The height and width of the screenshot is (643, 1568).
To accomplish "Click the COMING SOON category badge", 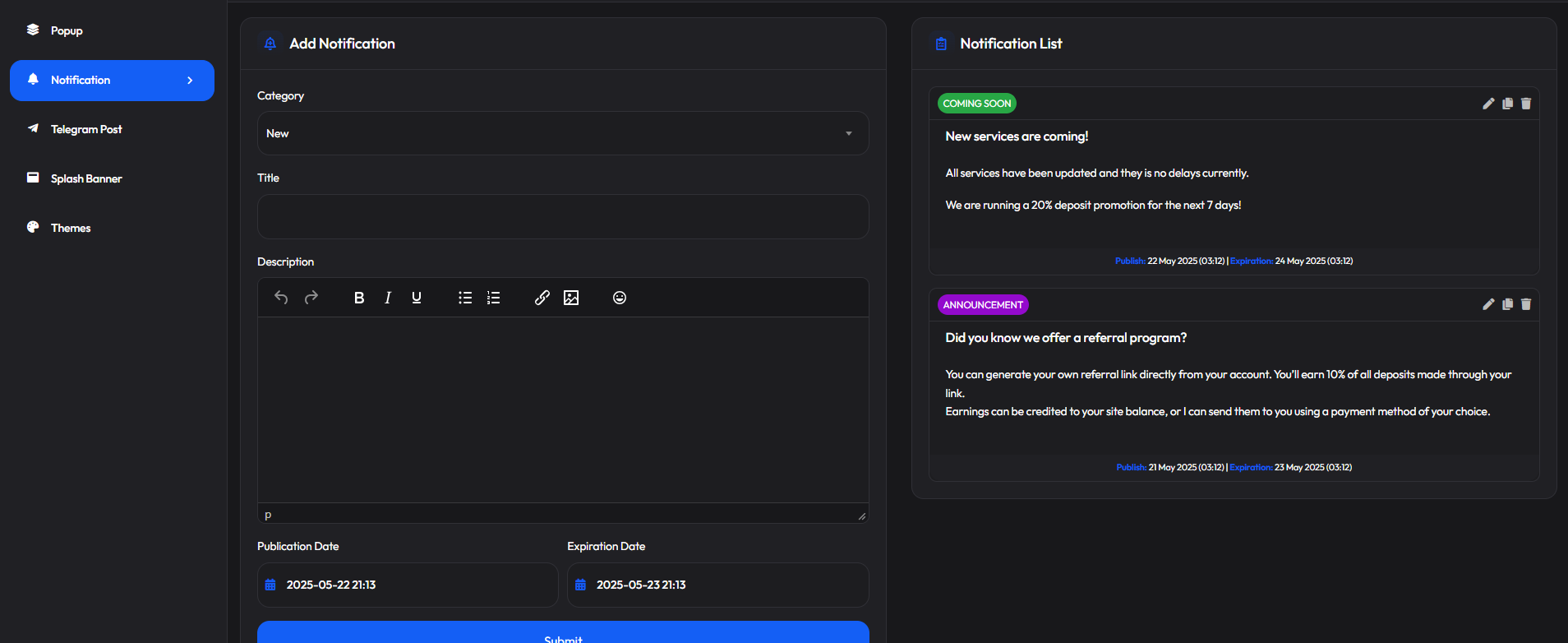I will pyautogui.click(x=977, y=104).
